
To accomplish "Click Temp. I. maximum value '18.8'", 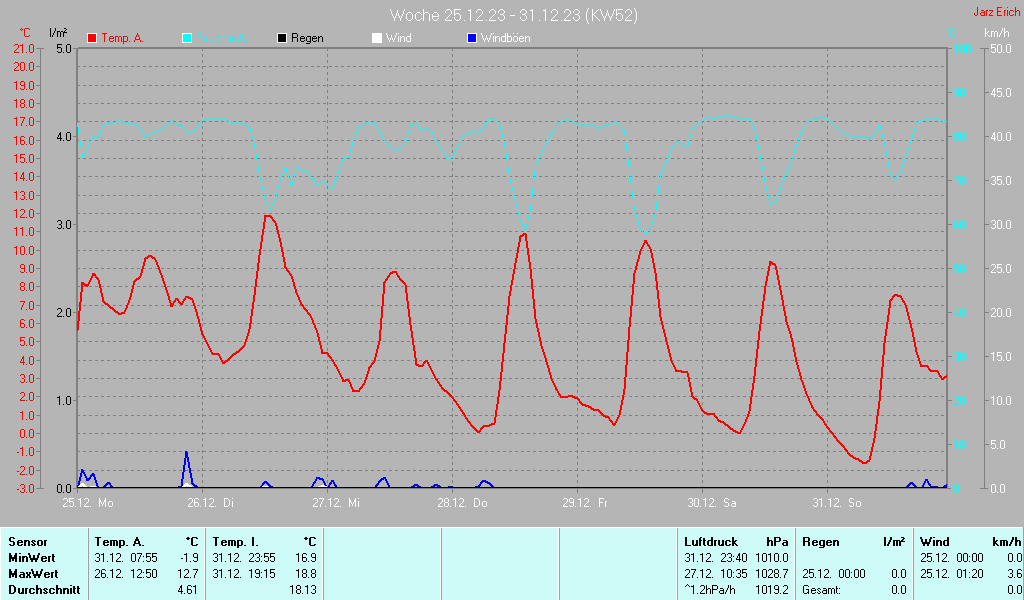I will (306, 574).
